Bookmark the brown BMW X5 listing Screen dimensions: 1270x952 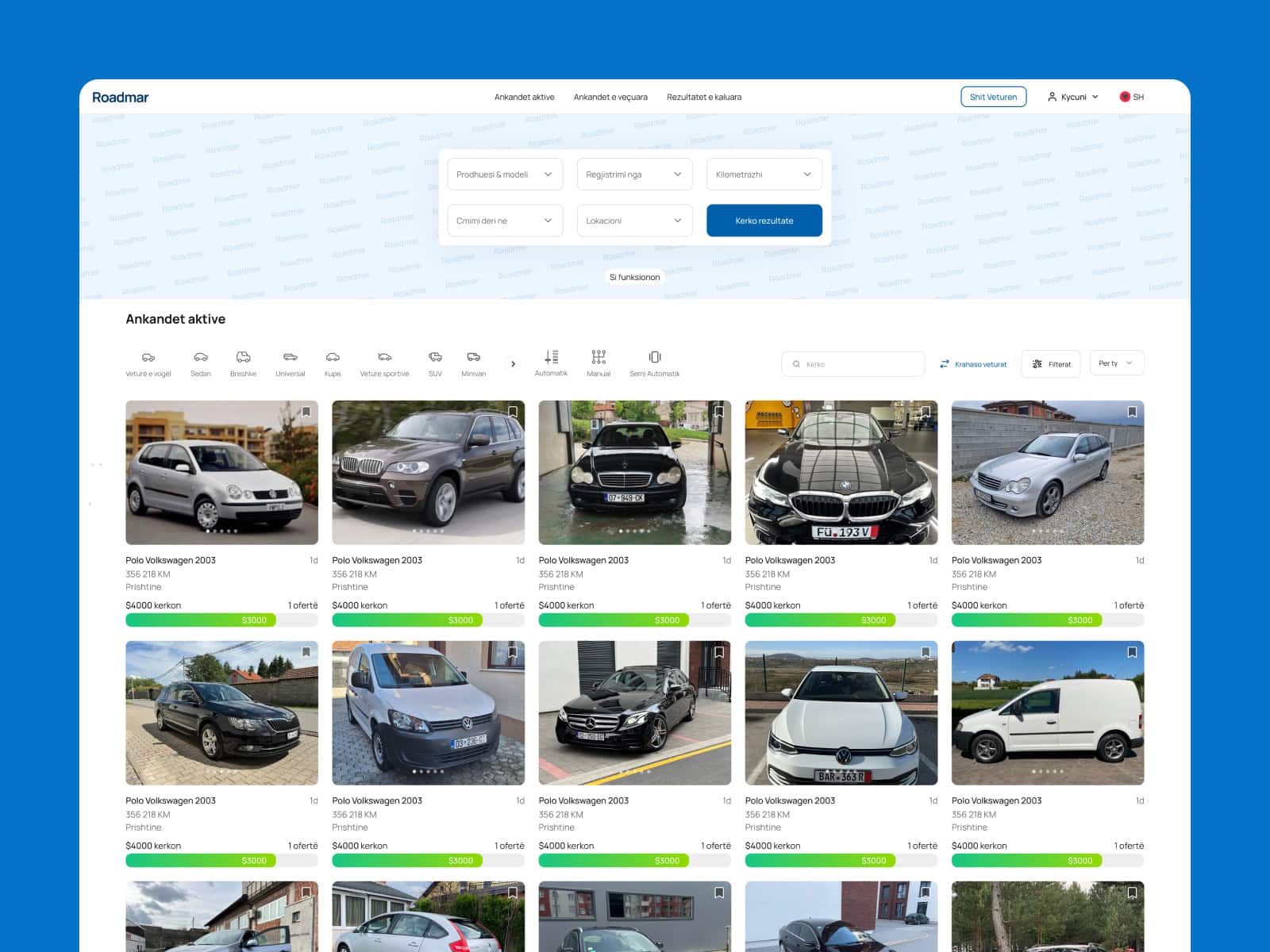(x=513, y=412)
